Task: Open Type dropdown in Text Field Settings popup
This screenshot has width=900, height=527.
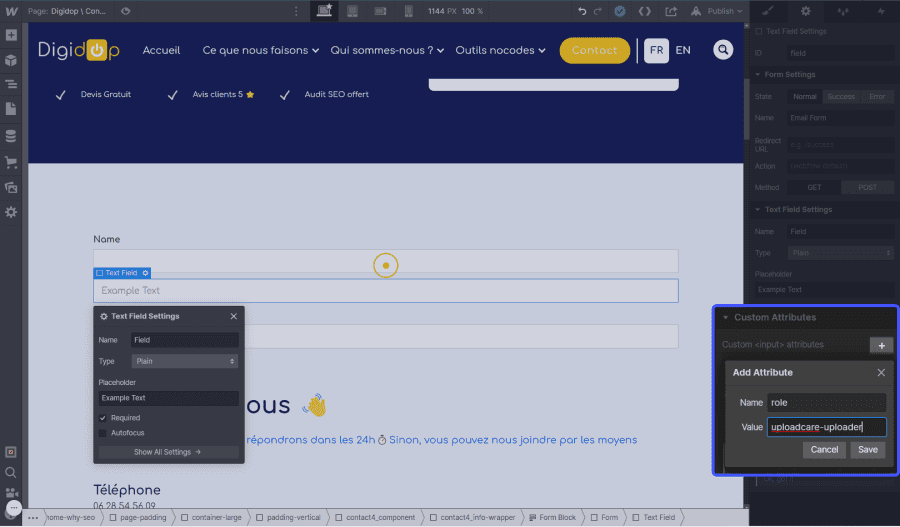Action: 185,361
